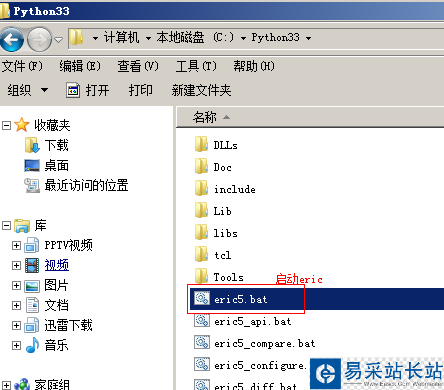Viewport: 444px width, 390px height.
Task: Click 新建文件夹 to create a folder
Action: click(201, 90)
